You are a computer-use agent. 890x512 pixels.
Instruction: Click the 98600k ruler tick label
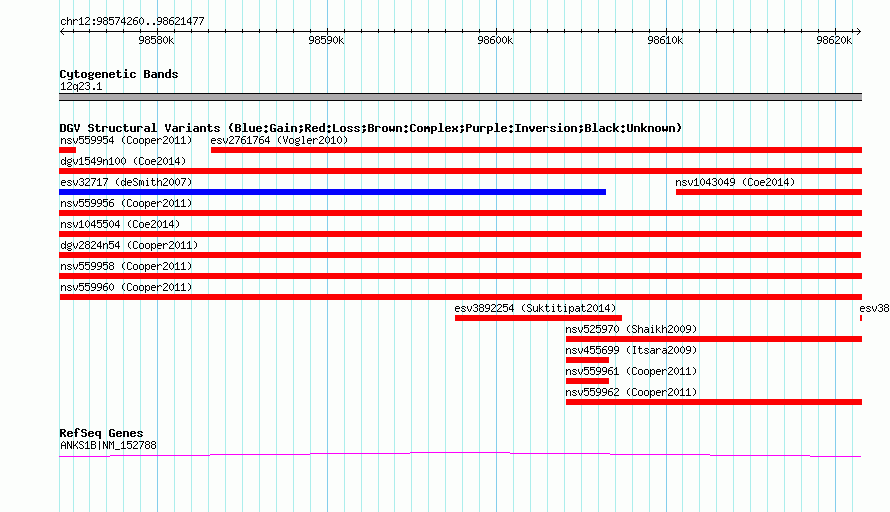point(495,40)
